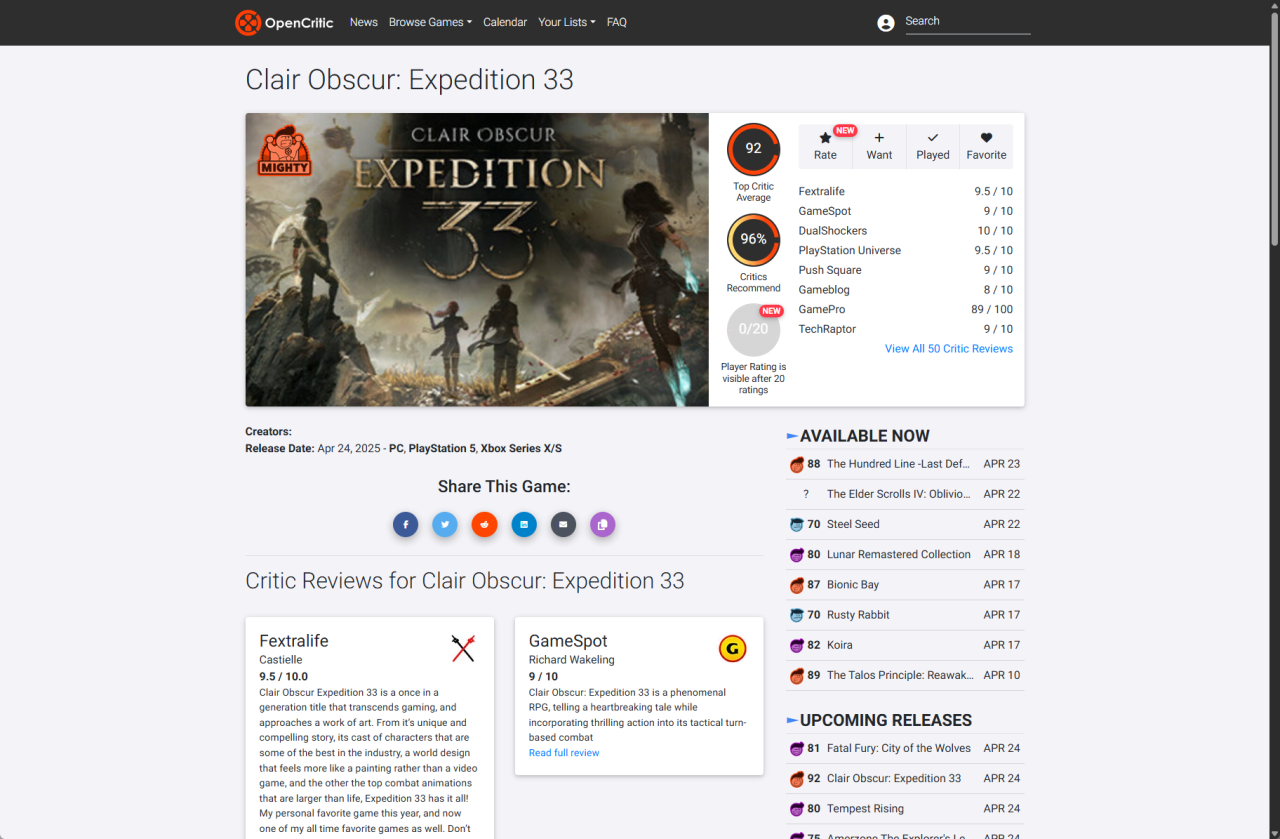Toggle the Favorite heart button
The height and width of the screenshot is (839, 1280).
986,146
